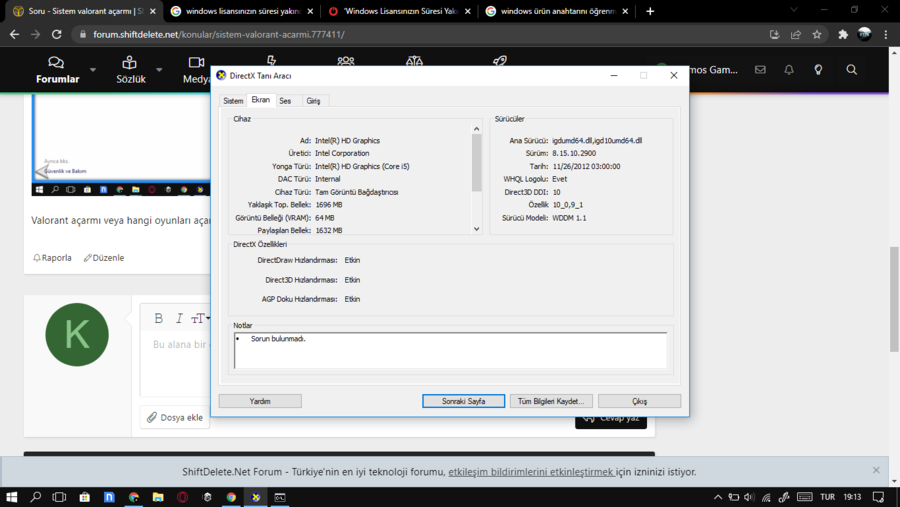Open the forum messages envelope icon
900x507 pixels.
[760, 69]
